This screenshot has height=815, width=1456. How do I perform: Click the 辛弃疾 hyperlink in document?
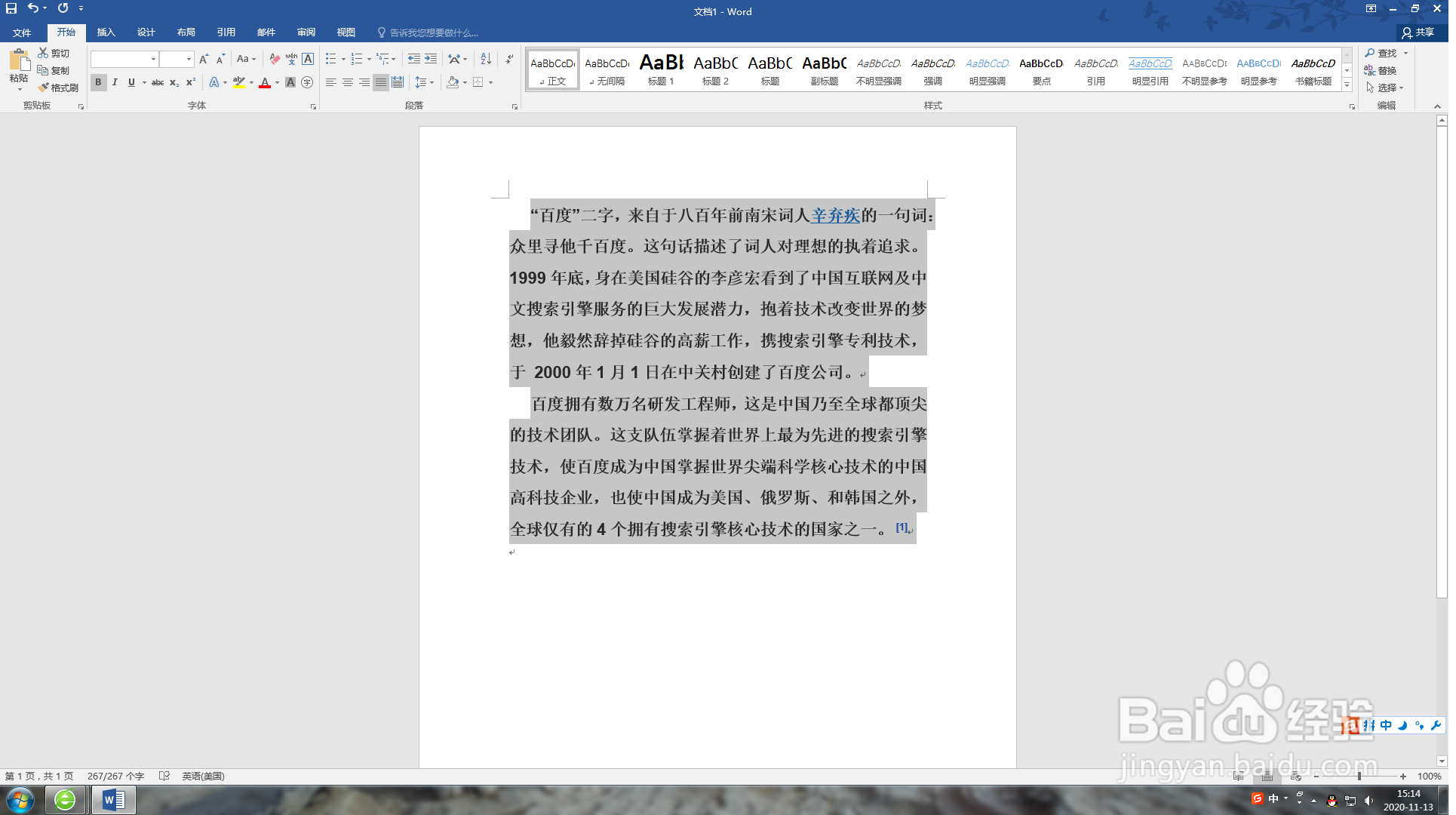tap(835, 216)
